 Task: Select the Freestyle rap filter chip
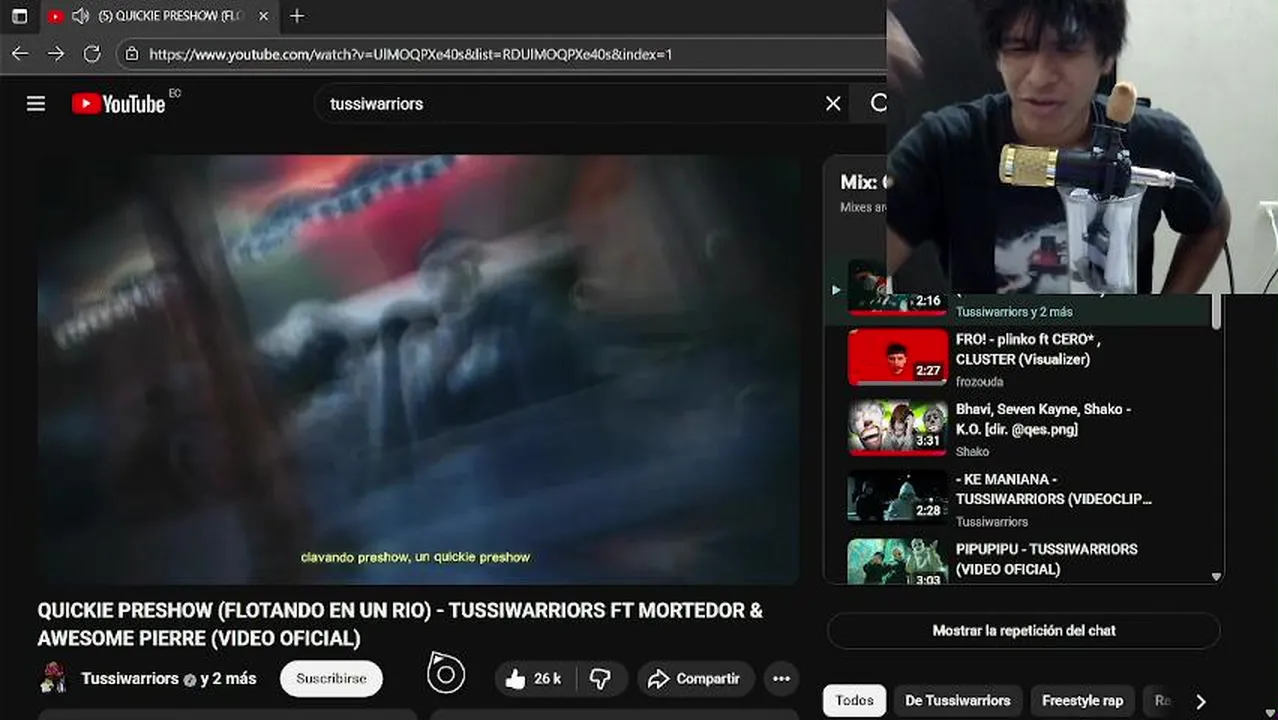(1083, 701)
